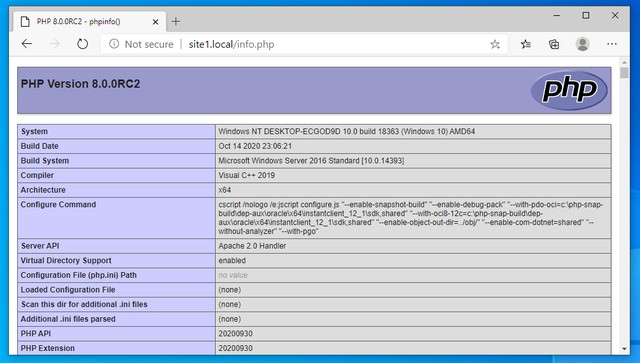Click the Loaded Configuration File label
The height and width of the screenshot is (363, 640).
click(68, 290)
